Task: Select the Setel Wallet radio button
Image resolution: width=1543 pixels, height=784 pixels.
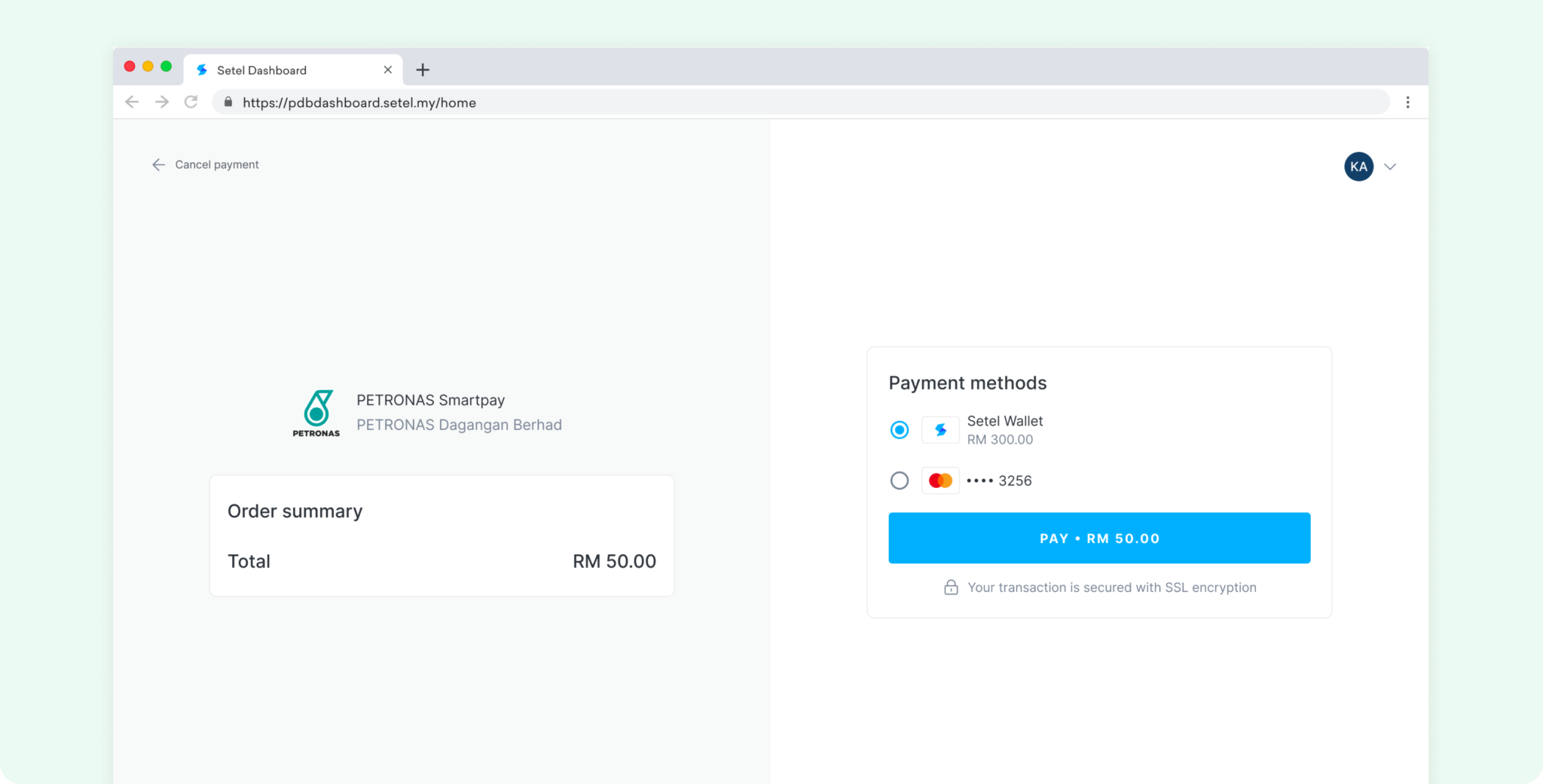Action: click(899, 430)
